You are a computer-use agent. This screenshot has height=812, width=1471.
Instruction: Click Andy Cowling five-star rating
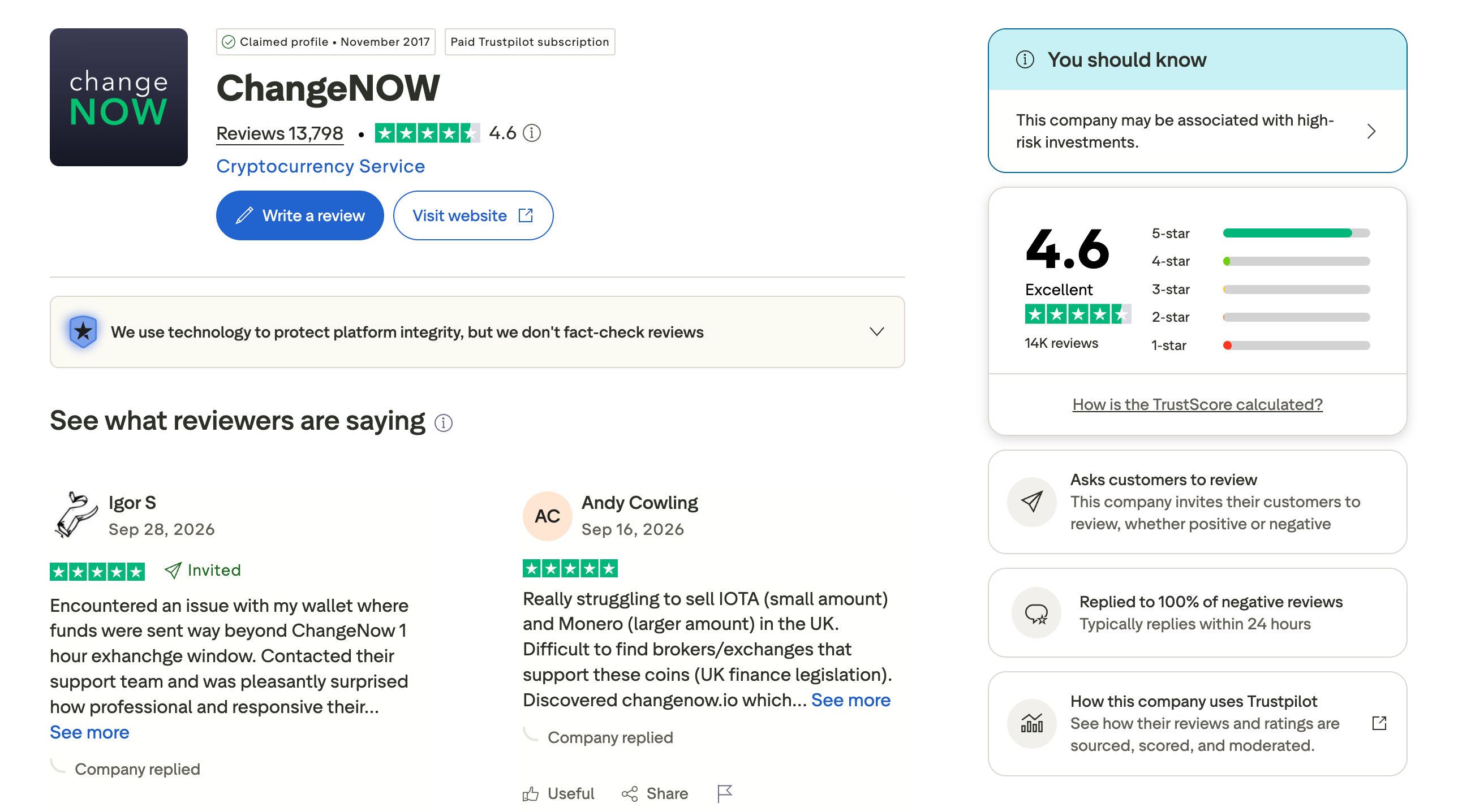click(x=570, y=568)
